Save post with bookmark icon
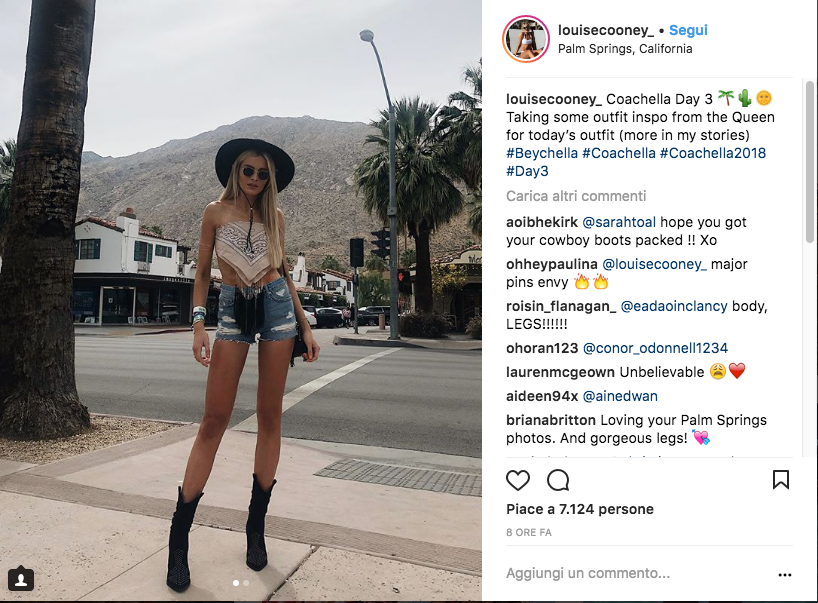Image resolution: width=818 pixels, height=603 pixels. point(780,479)
